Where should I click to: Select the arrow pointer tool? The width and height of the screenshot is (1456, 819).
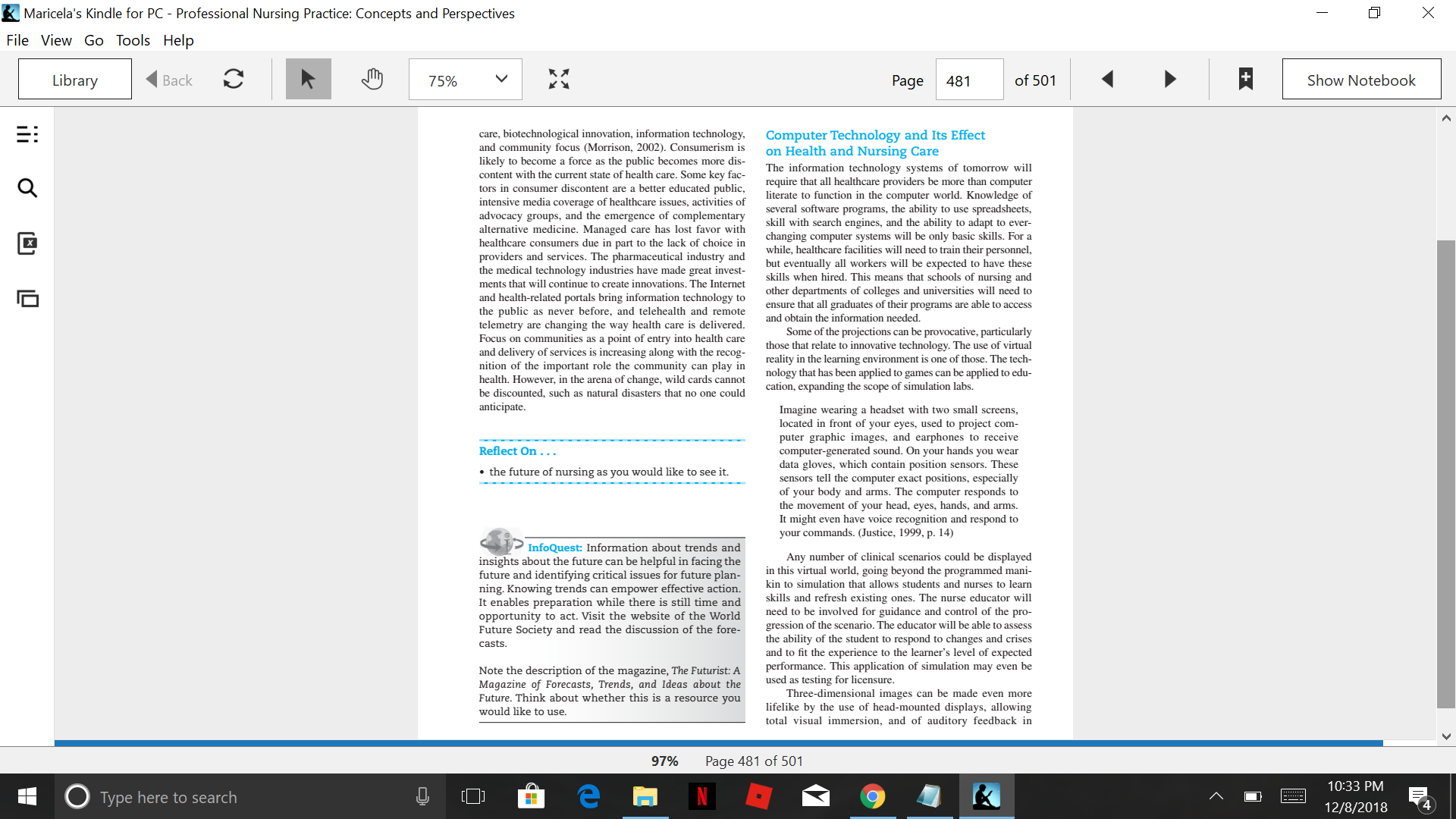tap(308, 79)
